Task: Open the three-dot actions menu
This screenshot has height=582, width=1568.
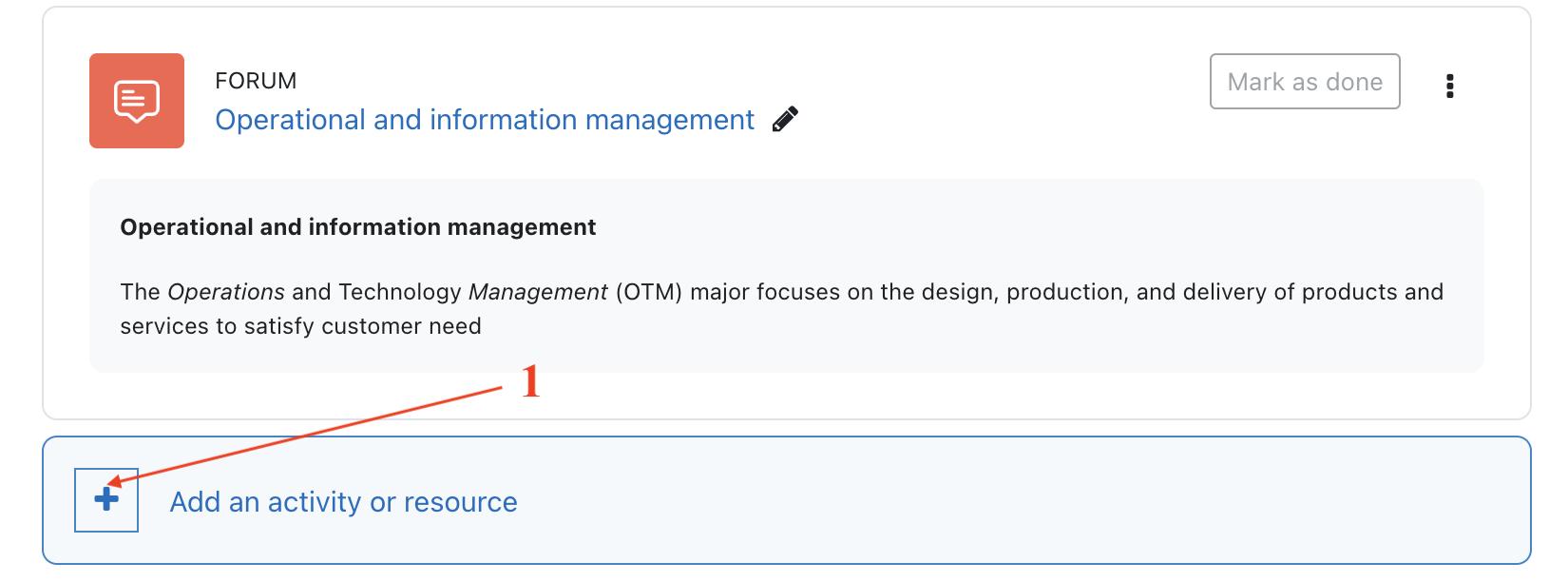Action: 1449,86
